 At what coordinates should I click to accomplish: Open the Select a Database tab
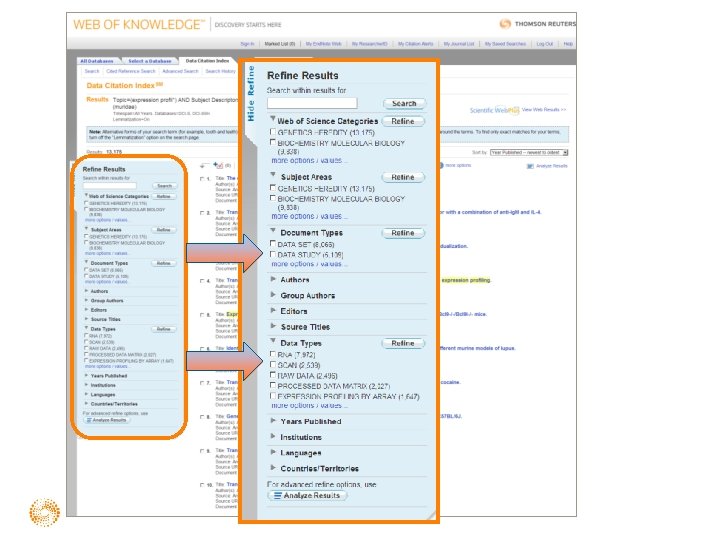pos(150,61)
